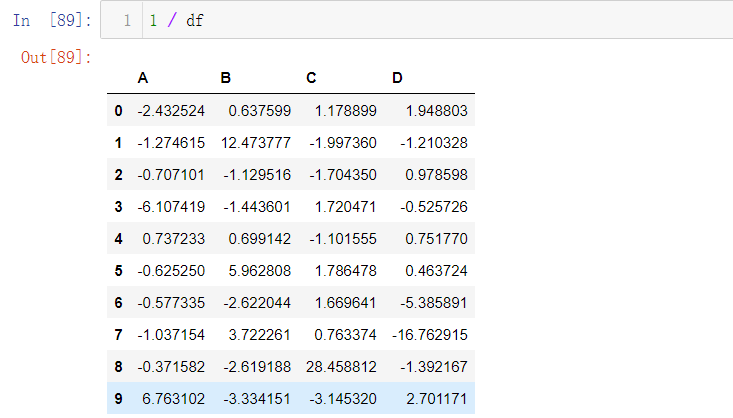Select cell value 0.763374
Viewport: 733px width, 418px height.
(x=345, y=335)
